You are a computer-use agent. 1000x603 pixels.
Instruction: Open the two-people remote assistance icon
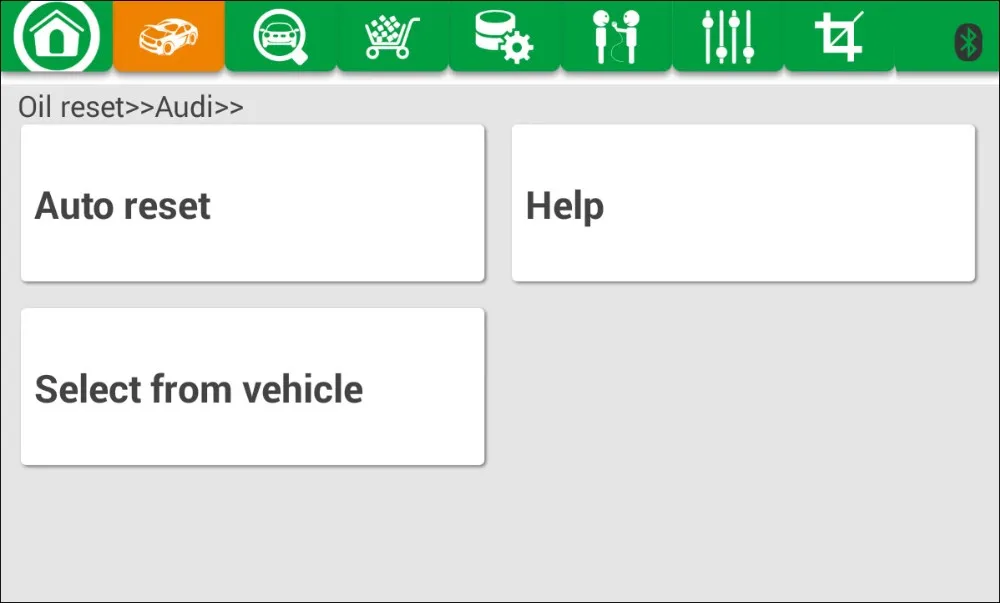tap(615, 36)
